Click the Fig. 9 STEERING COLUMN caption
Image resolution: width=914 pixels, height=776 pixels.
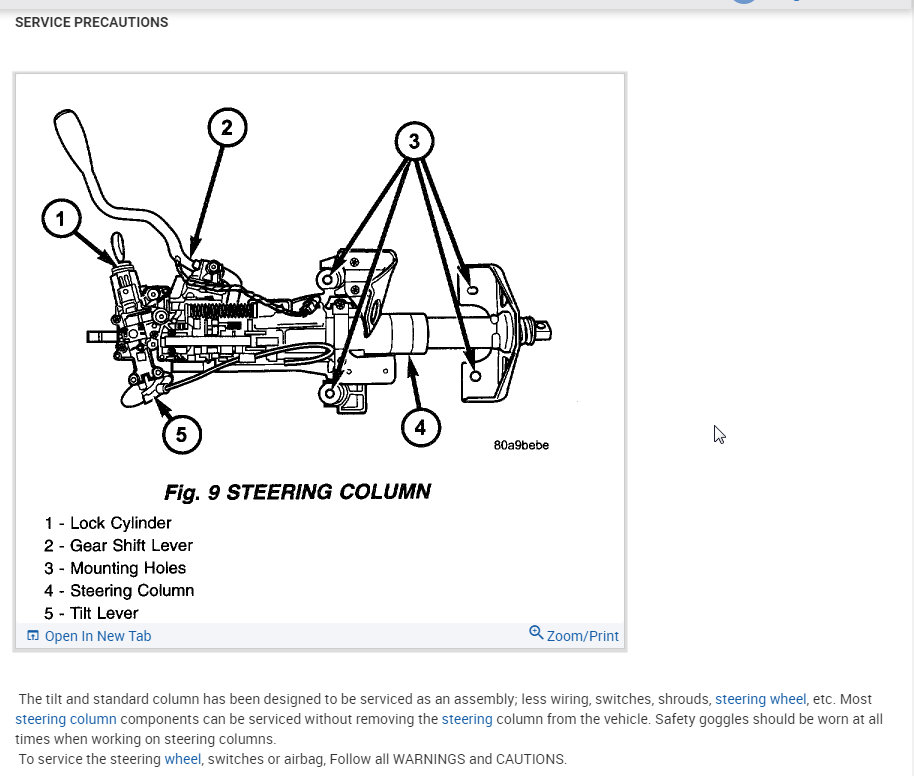297,492
